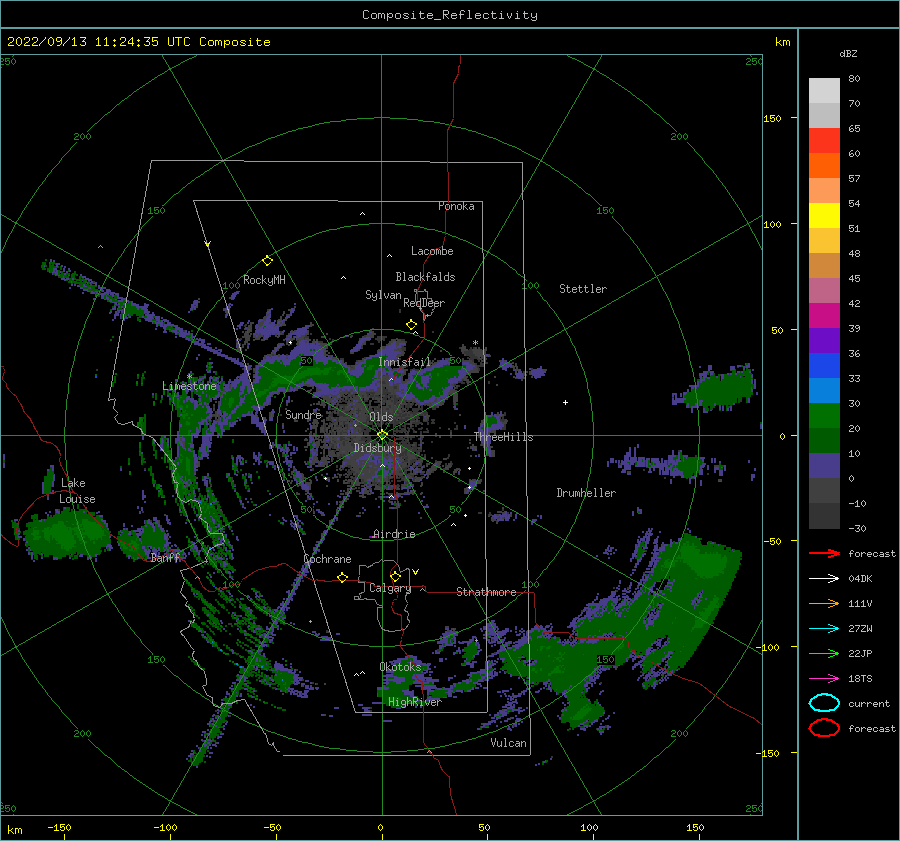Click the cyan 'current' ellipse in the legend

824,703
